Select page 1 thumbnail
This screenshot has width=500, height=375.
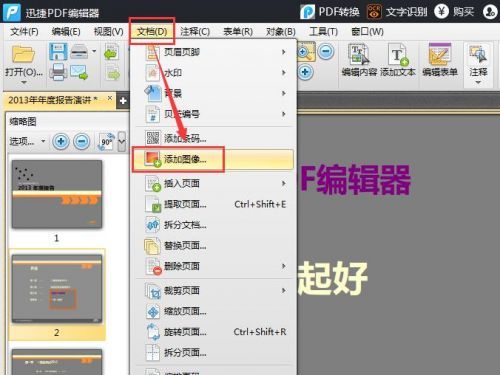[x=57, y=194]
